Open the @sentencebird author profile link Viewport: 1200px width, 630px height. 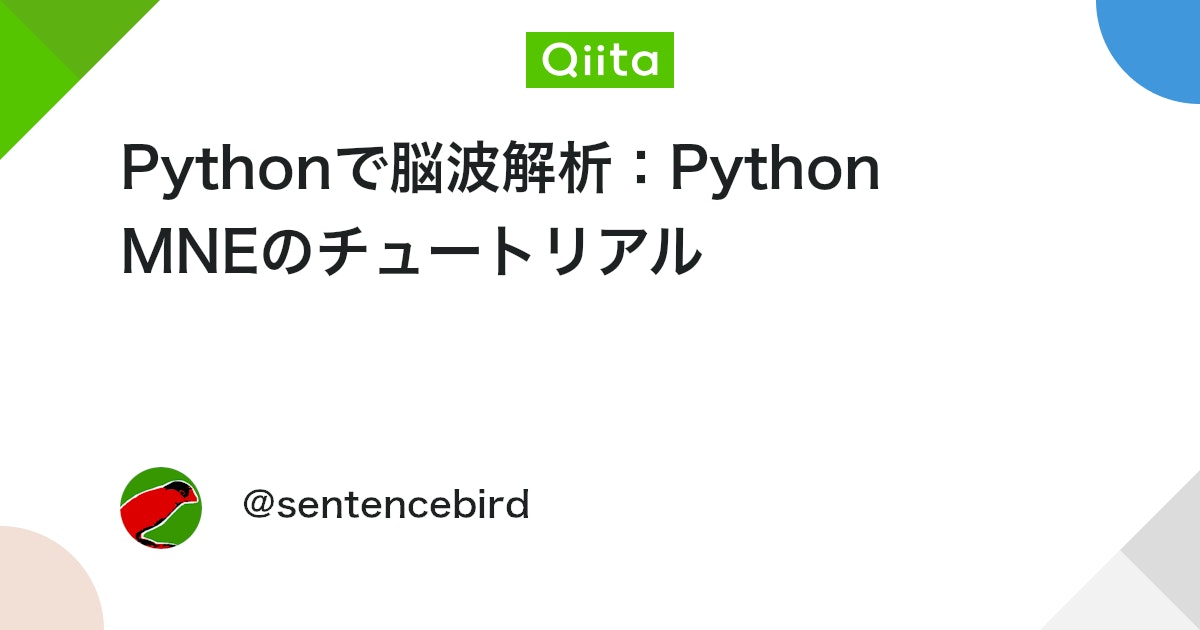click(386, 505)
